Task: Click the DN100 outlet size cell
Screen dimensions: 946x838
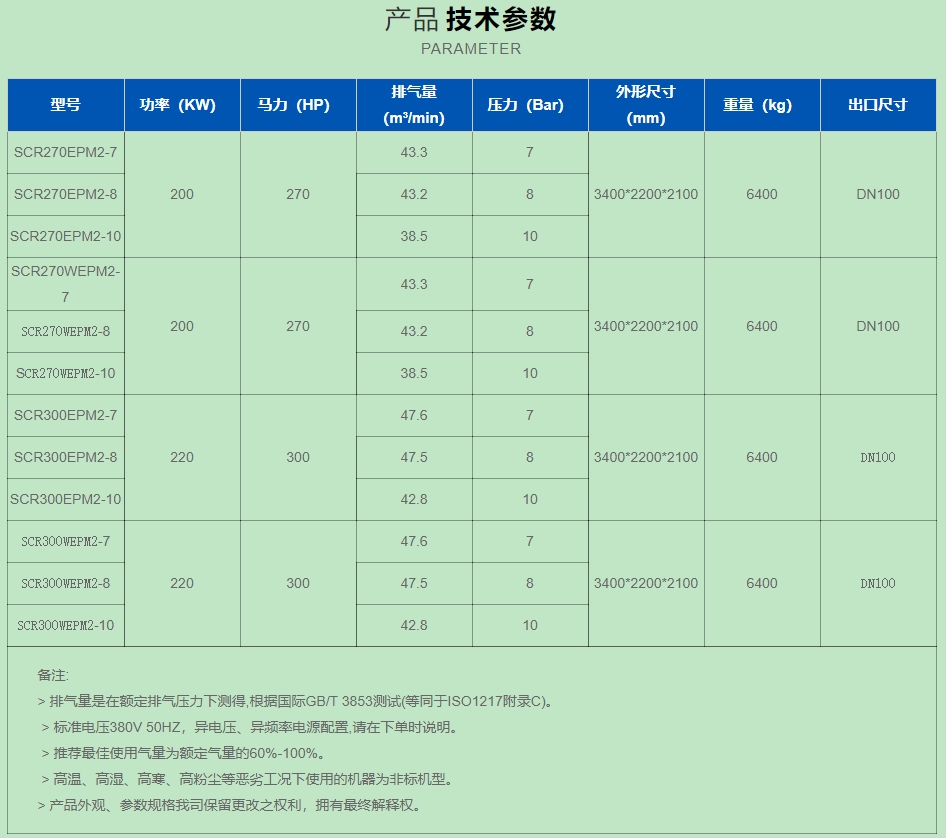Action: (x=878, y=194)
